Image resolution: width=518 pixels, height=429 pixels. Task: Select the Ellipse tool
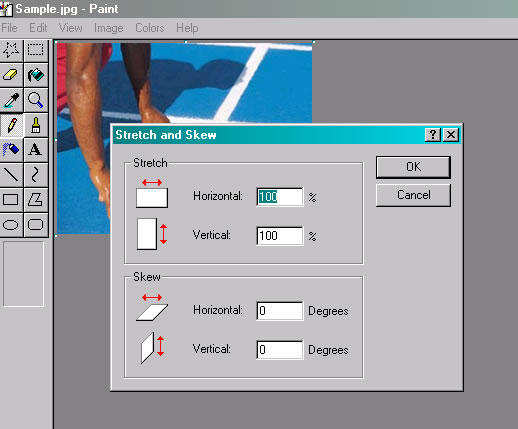click(x=11, y=225)
